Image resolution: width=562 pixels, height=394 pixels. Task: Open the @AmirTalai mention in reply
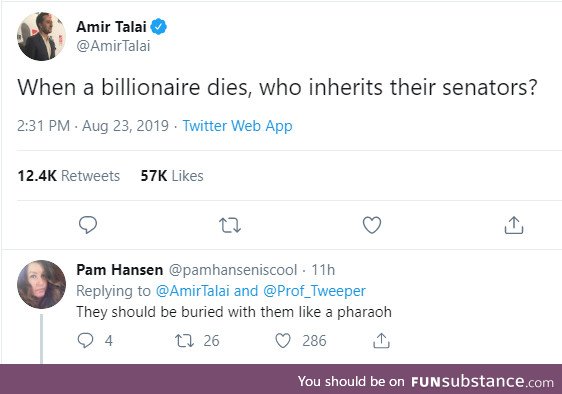pos(192,291)
